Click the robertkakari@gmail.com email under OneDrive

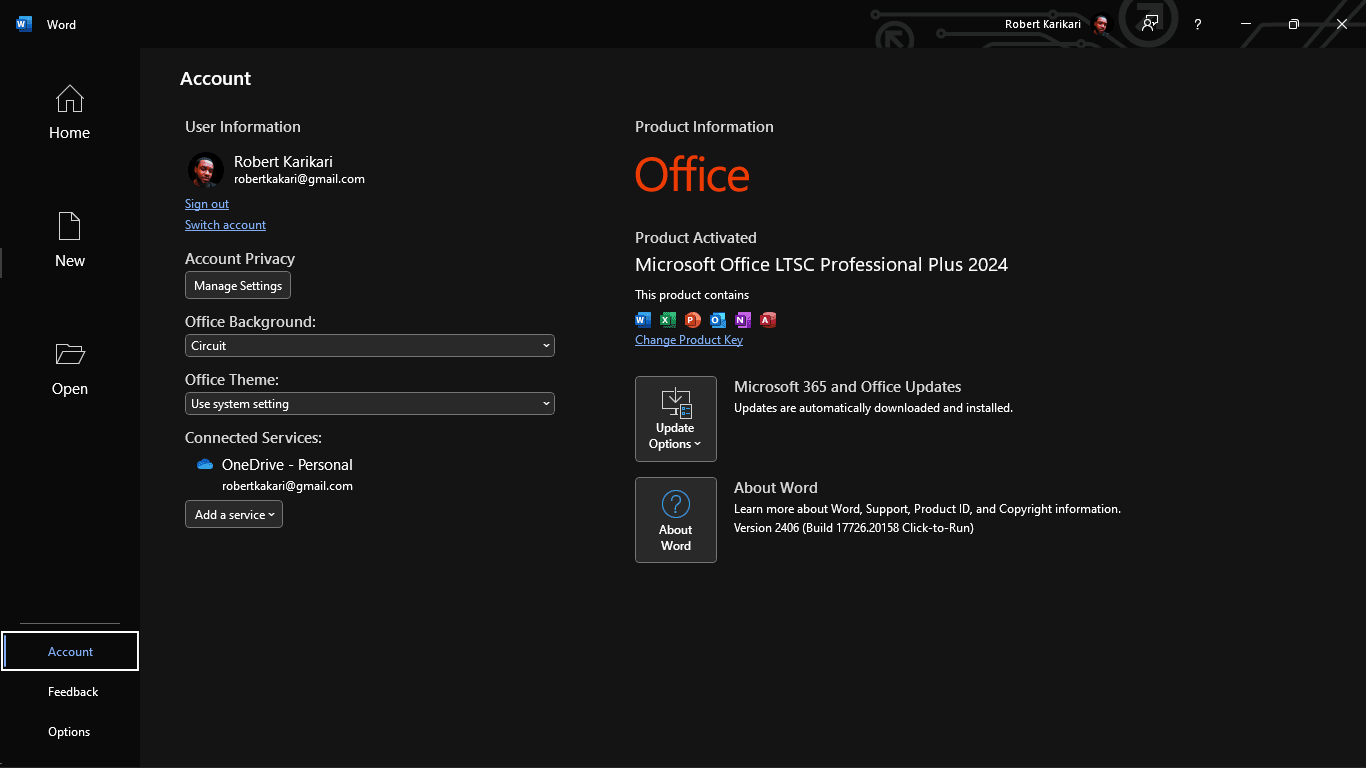287,486
